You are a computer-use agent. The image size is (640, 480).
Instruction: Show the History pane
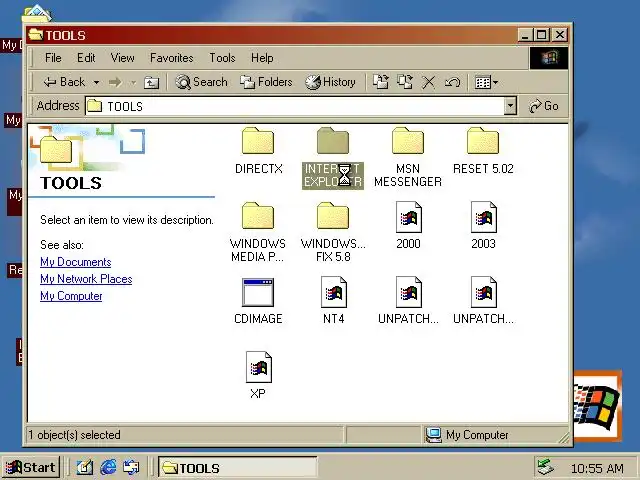(331, 82)
